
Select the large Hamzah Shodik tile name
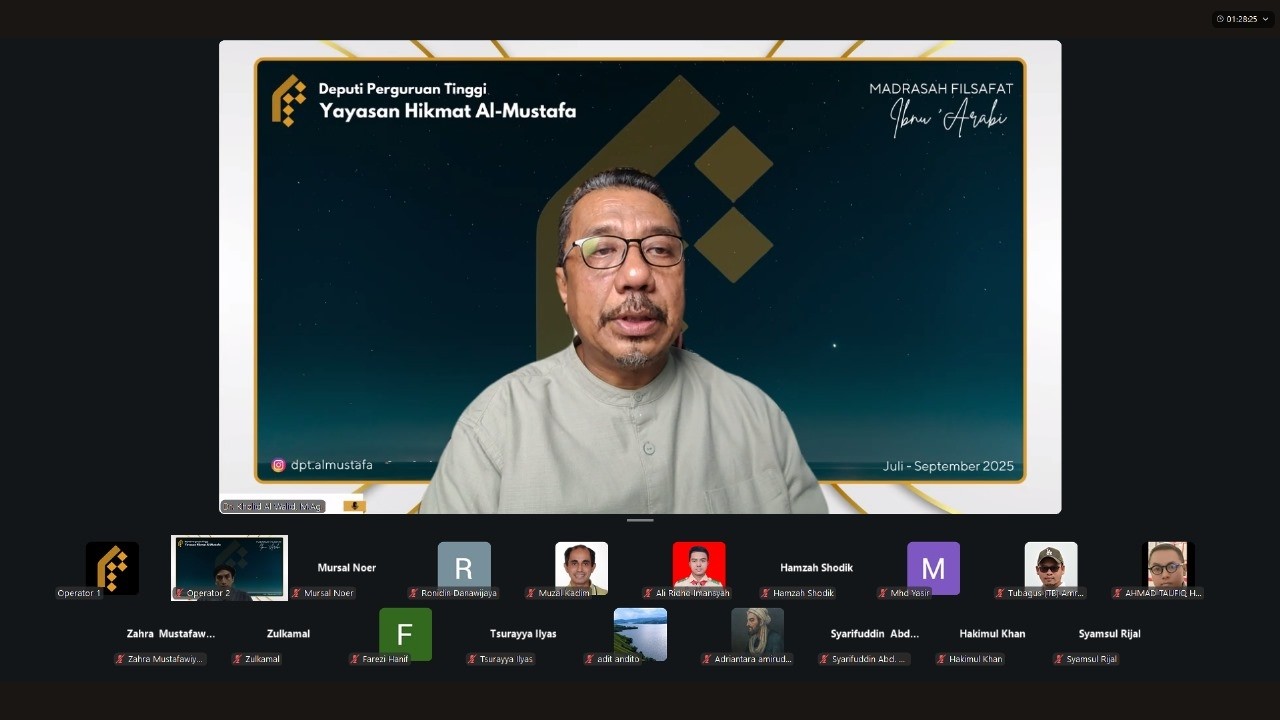click(816, 568)
